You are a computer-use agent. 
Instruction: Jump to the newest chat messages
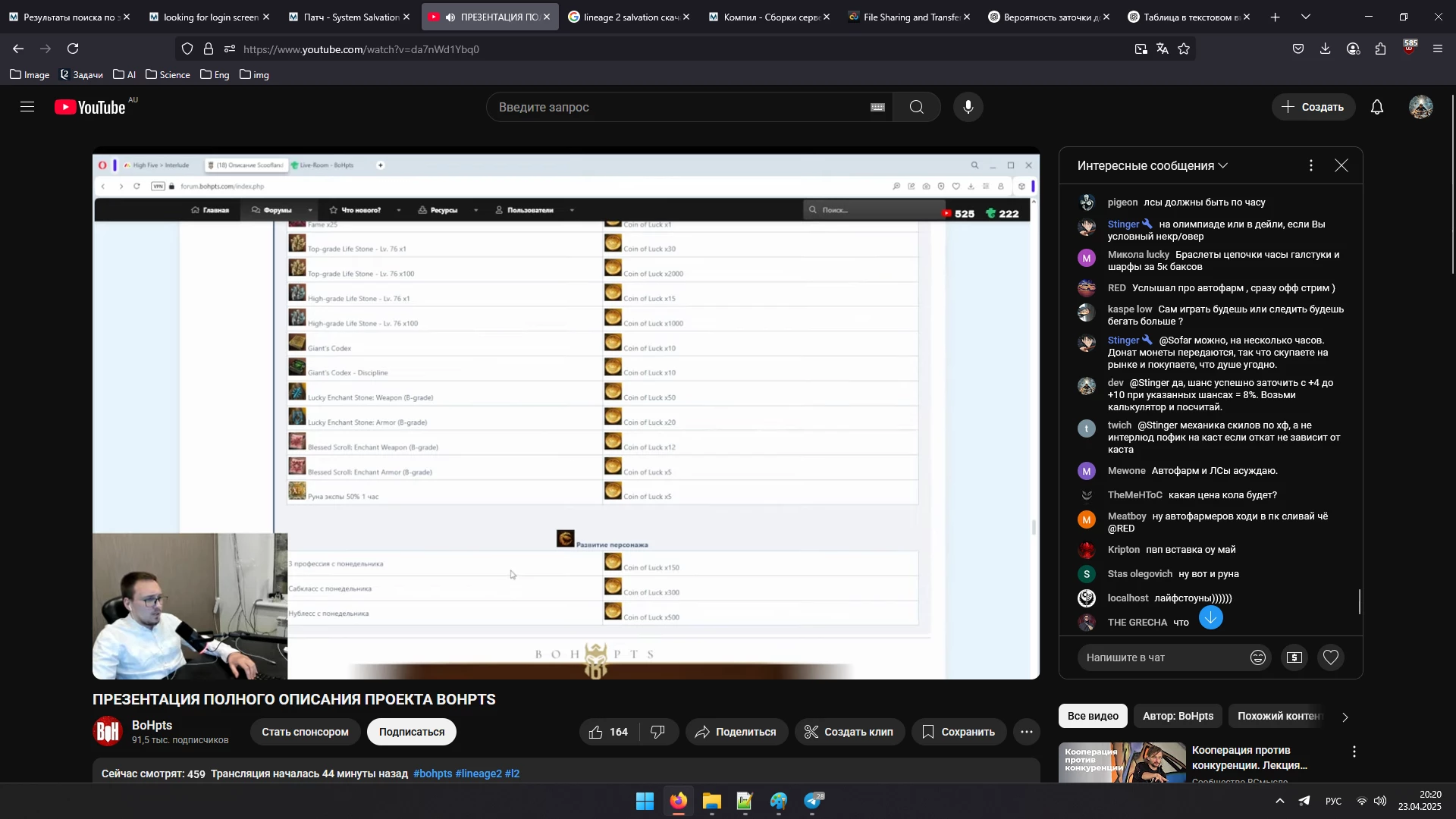(x=1210, y=618)
